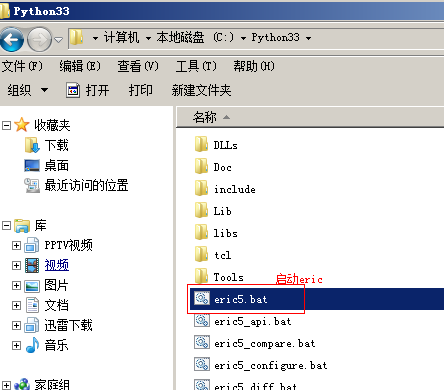Click the Python33 title bar folder icon
This screenshot has width=444, height=390.
click(5, 11)
